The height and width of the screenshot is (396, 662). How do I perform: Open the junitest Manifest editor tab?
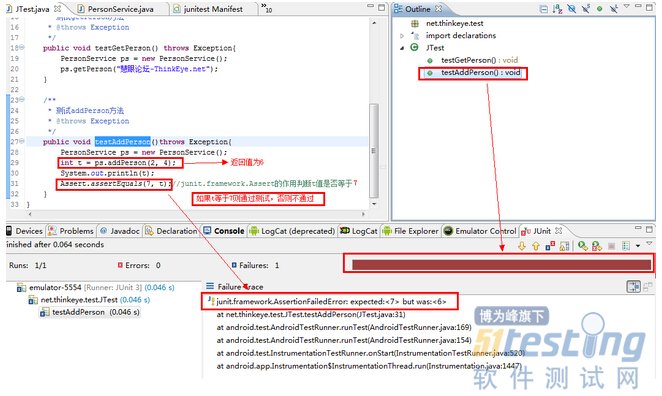tap(209, 9)
